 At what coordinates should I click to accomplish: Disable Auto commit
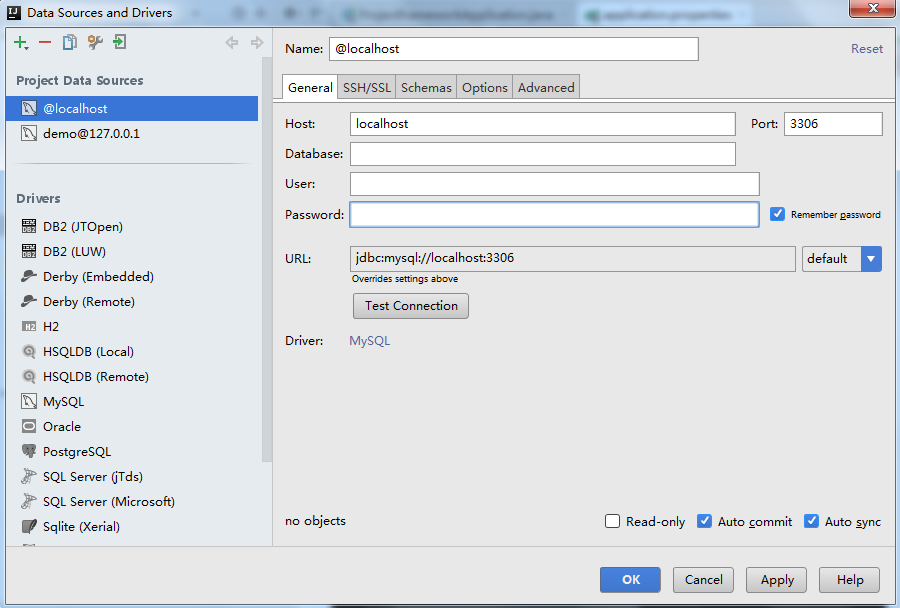[704, 521]
